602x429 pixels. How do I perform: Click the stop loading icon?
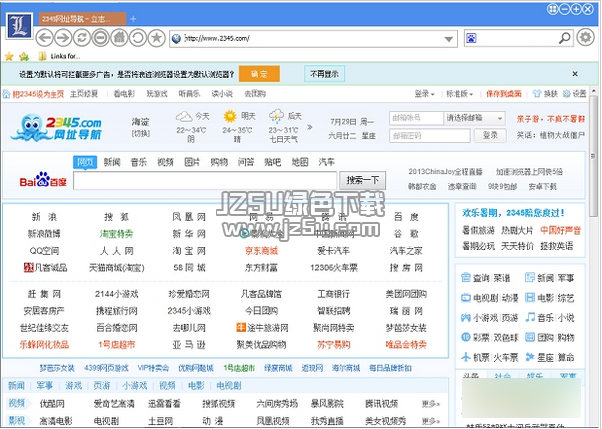101,38
